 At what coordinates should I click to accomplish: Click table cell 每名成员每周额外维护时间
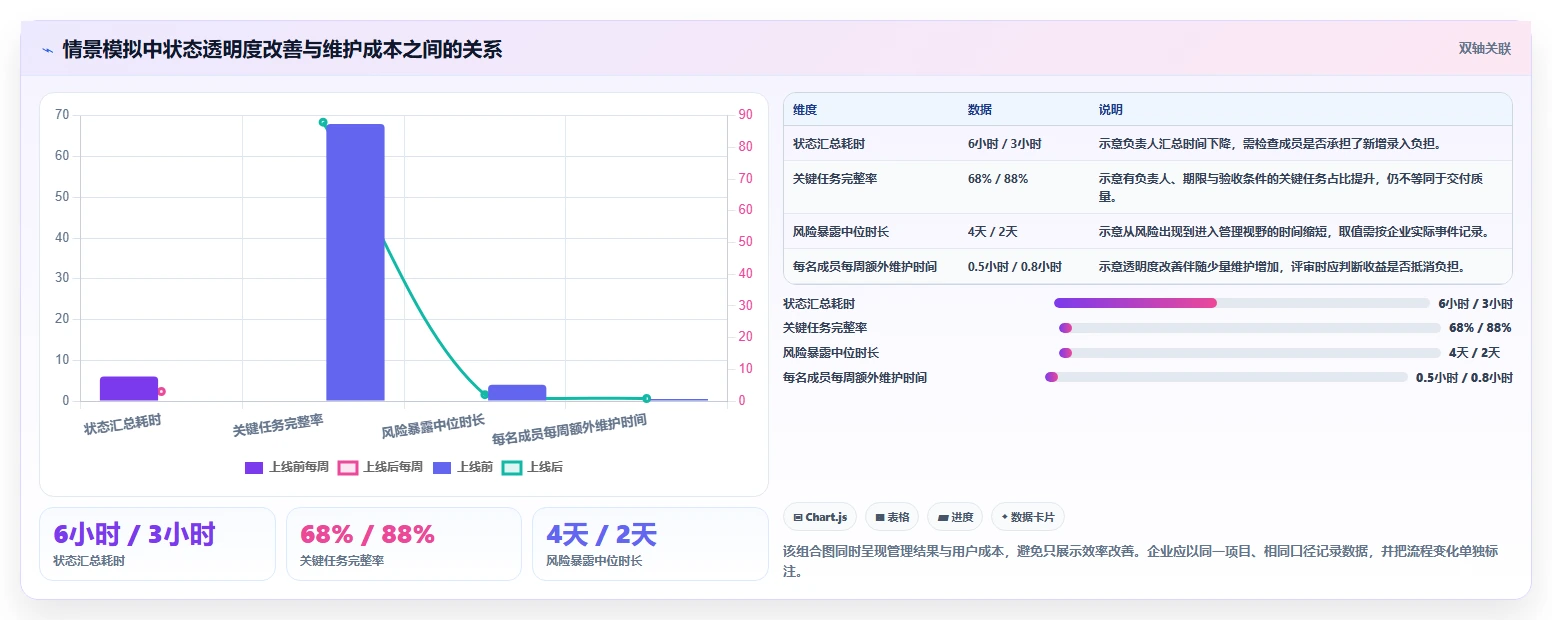(865, 267)
